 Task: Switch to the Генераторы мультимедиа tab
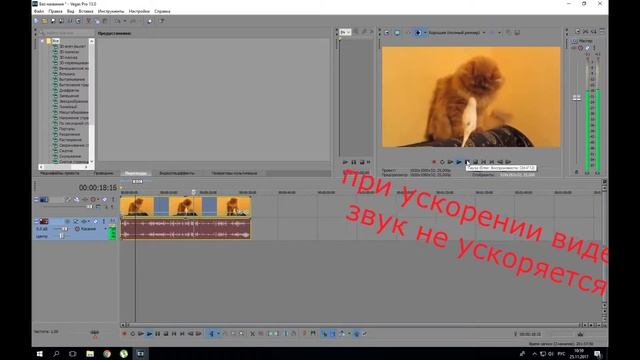234,173
